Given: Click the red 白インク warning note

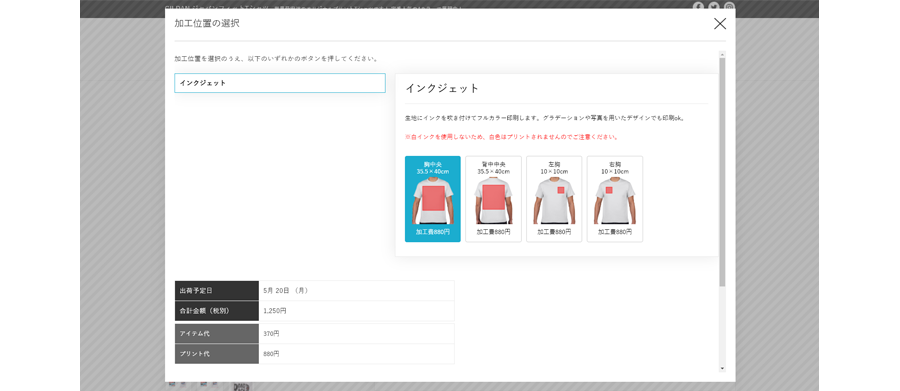Looking at the screenshot, I should click(511, 137).
